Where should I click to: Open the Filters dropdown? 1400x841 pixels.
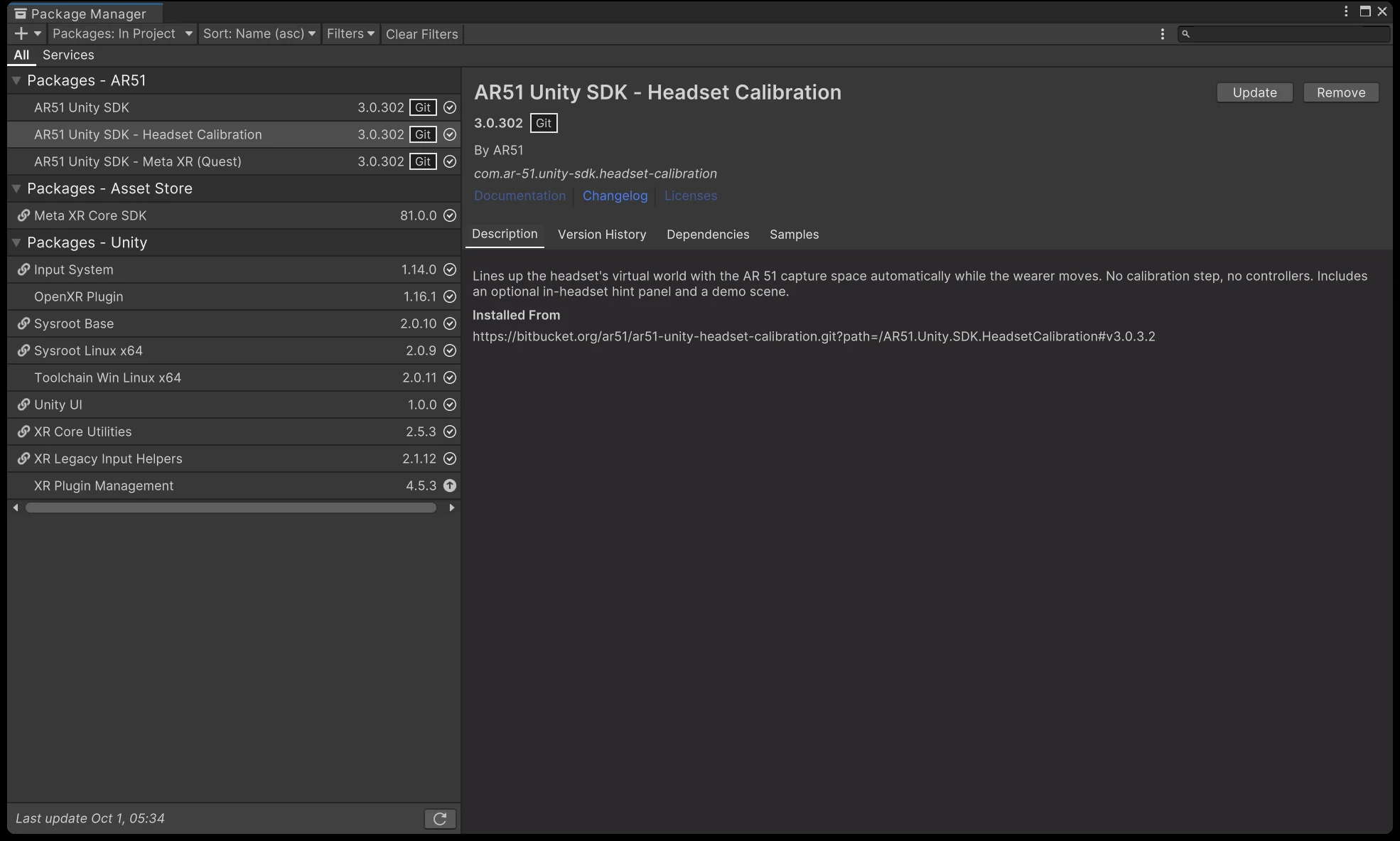(350, 33)
